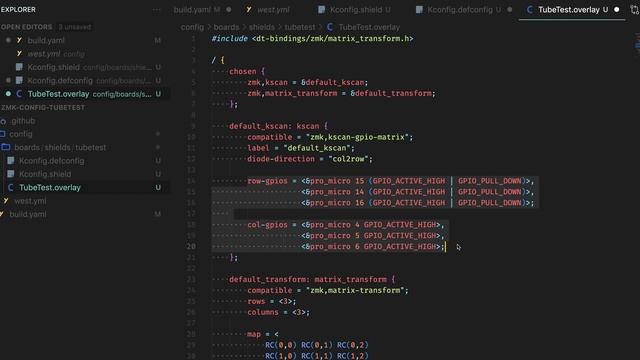Screen dimensions: 640x360
Task: Open west.yml in Open Editors list
Action: (85, 54)
